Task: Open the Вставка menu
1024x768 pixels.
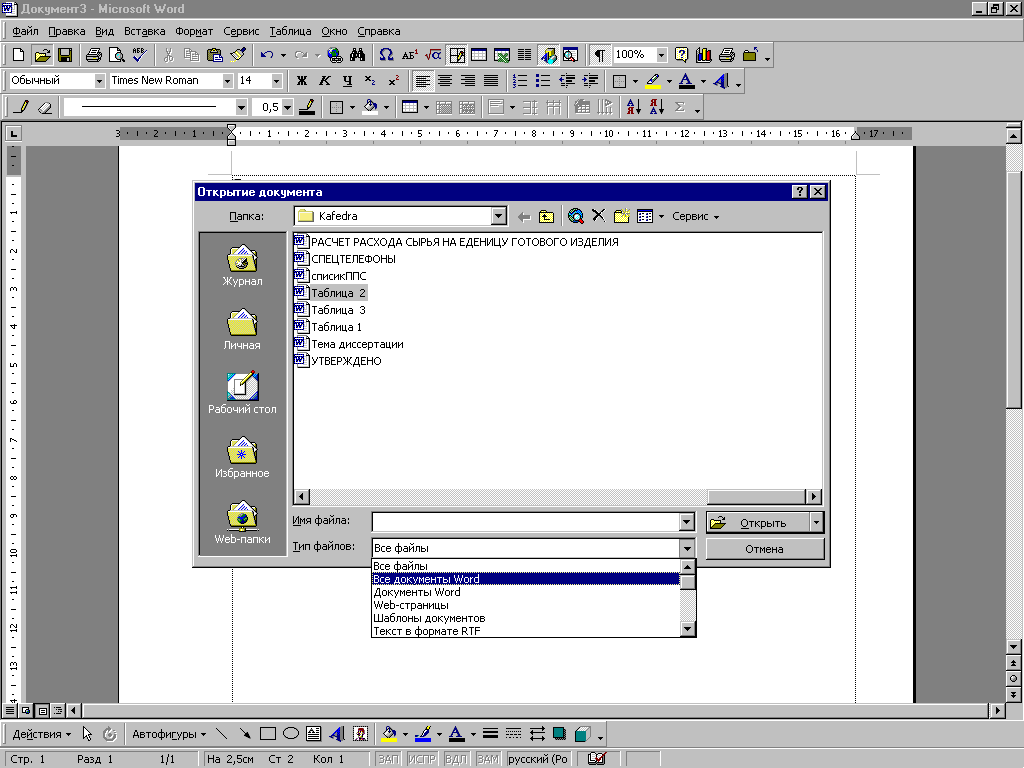Action: pos(144,31)
